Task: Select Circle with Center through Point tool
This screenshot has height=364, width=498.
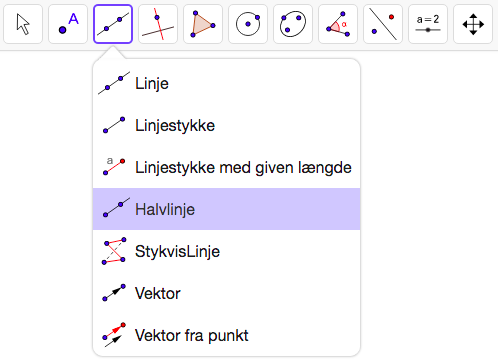Action: [248, 24]
